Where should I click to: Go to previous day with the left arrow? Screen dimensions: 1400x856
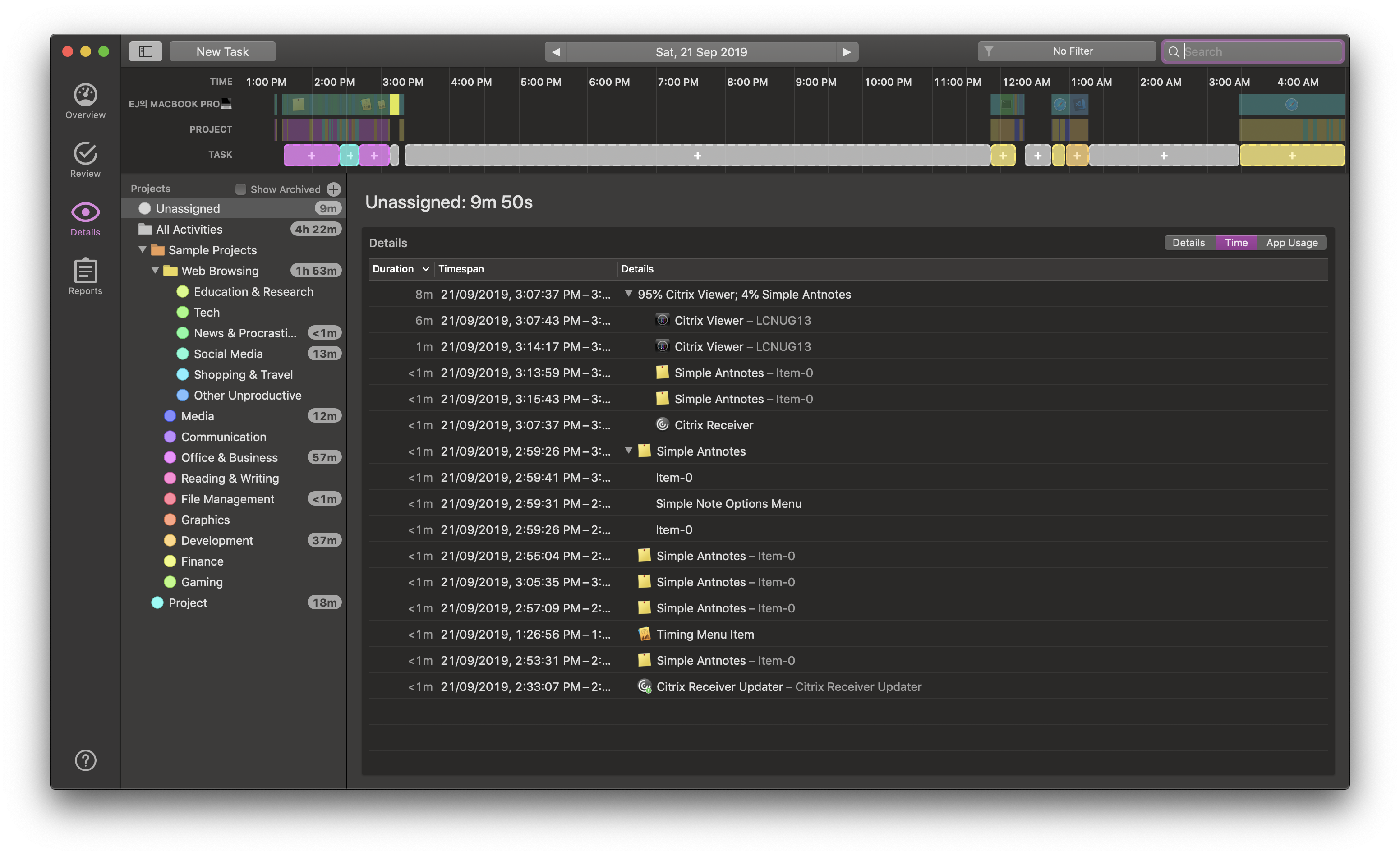[x=556, y=52]
